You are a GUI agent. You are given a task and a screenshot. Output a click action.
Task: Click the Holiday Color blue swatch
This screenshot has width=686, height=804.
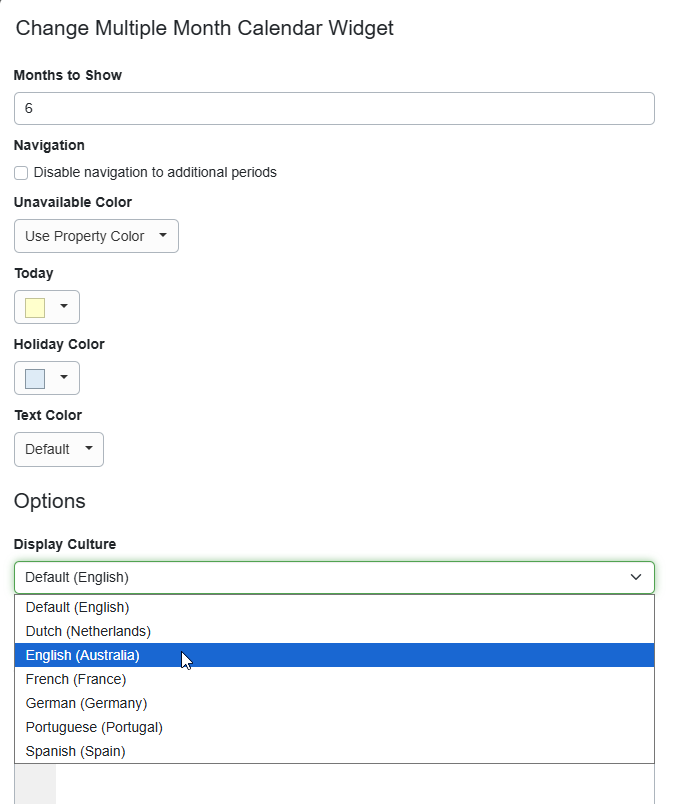[x=35, y=379]
